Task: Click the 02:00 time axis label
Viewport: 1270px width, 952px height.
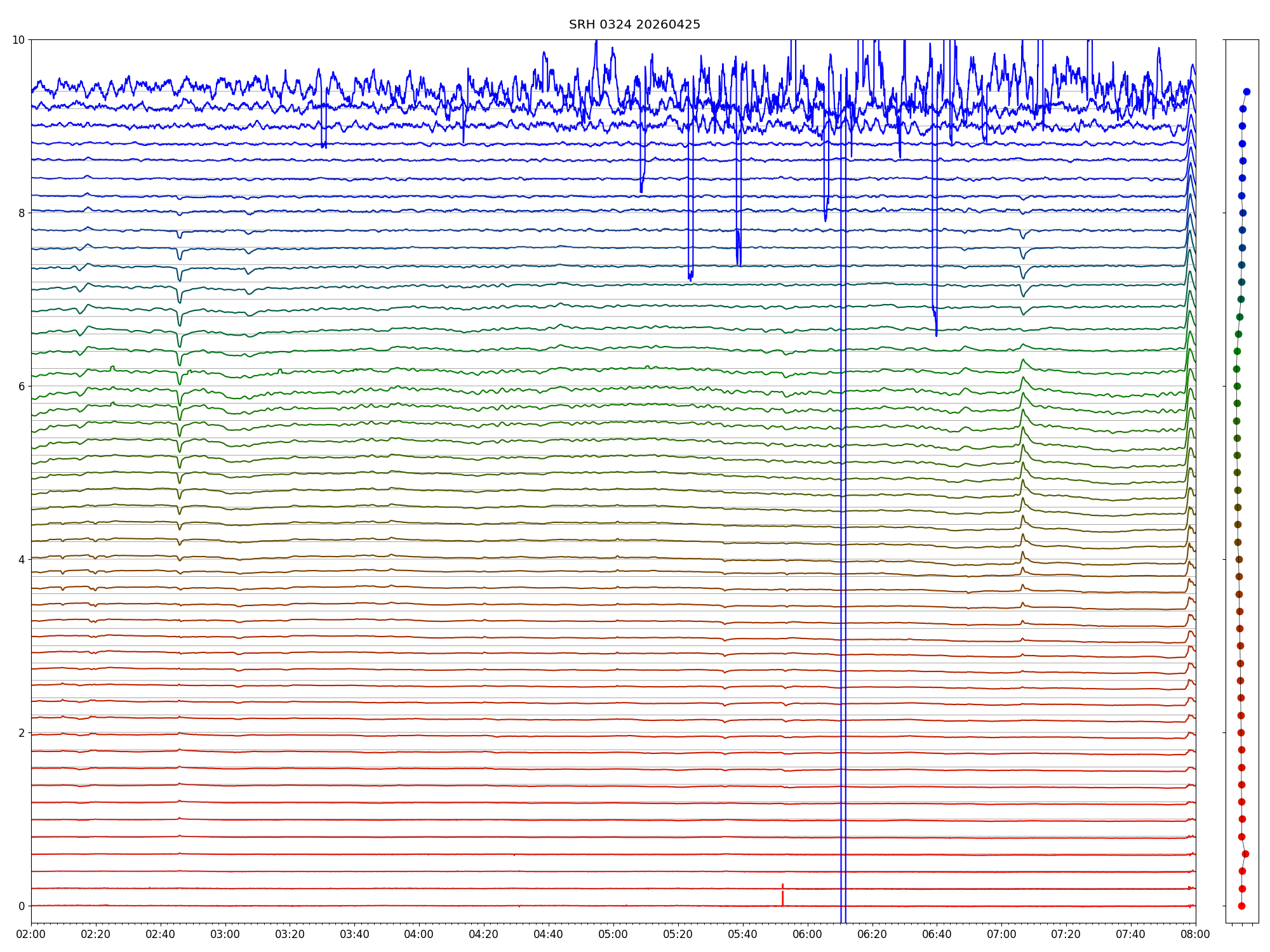Action: (x=31, y=934)
